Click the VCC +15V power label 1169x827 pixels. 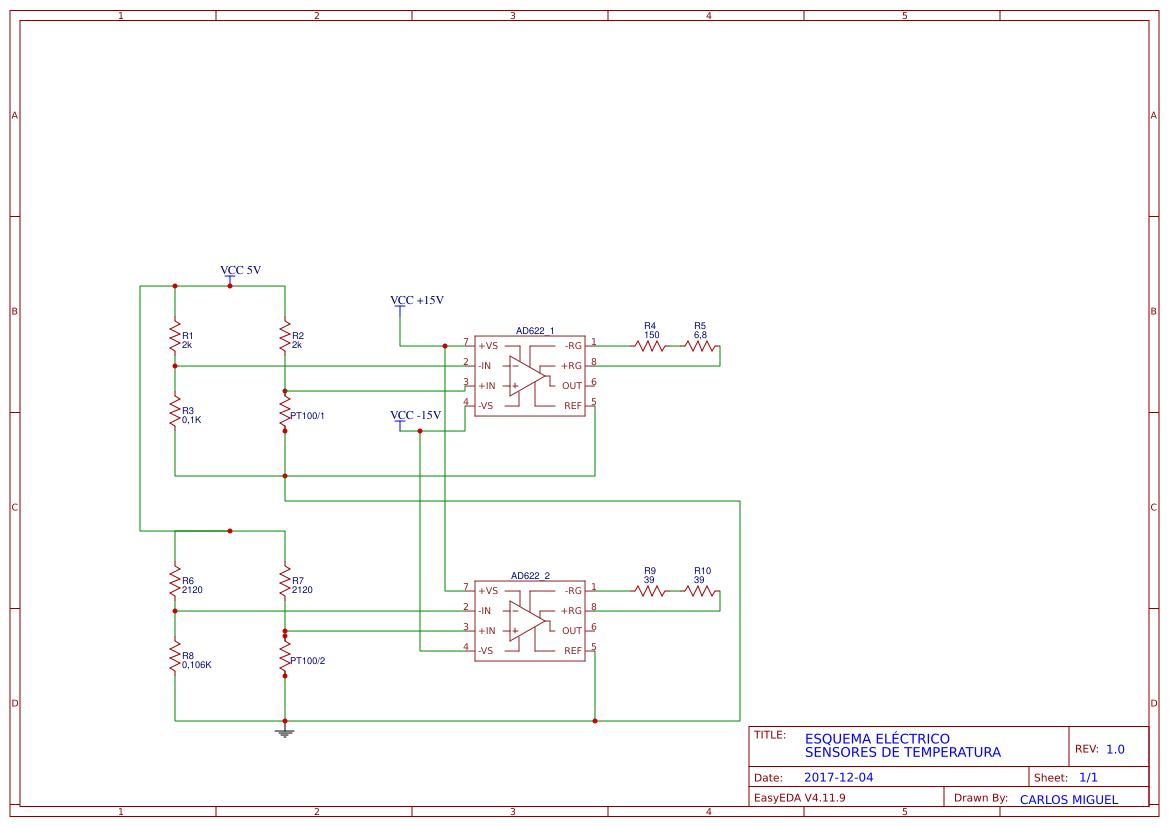click(x=417, y=301)
